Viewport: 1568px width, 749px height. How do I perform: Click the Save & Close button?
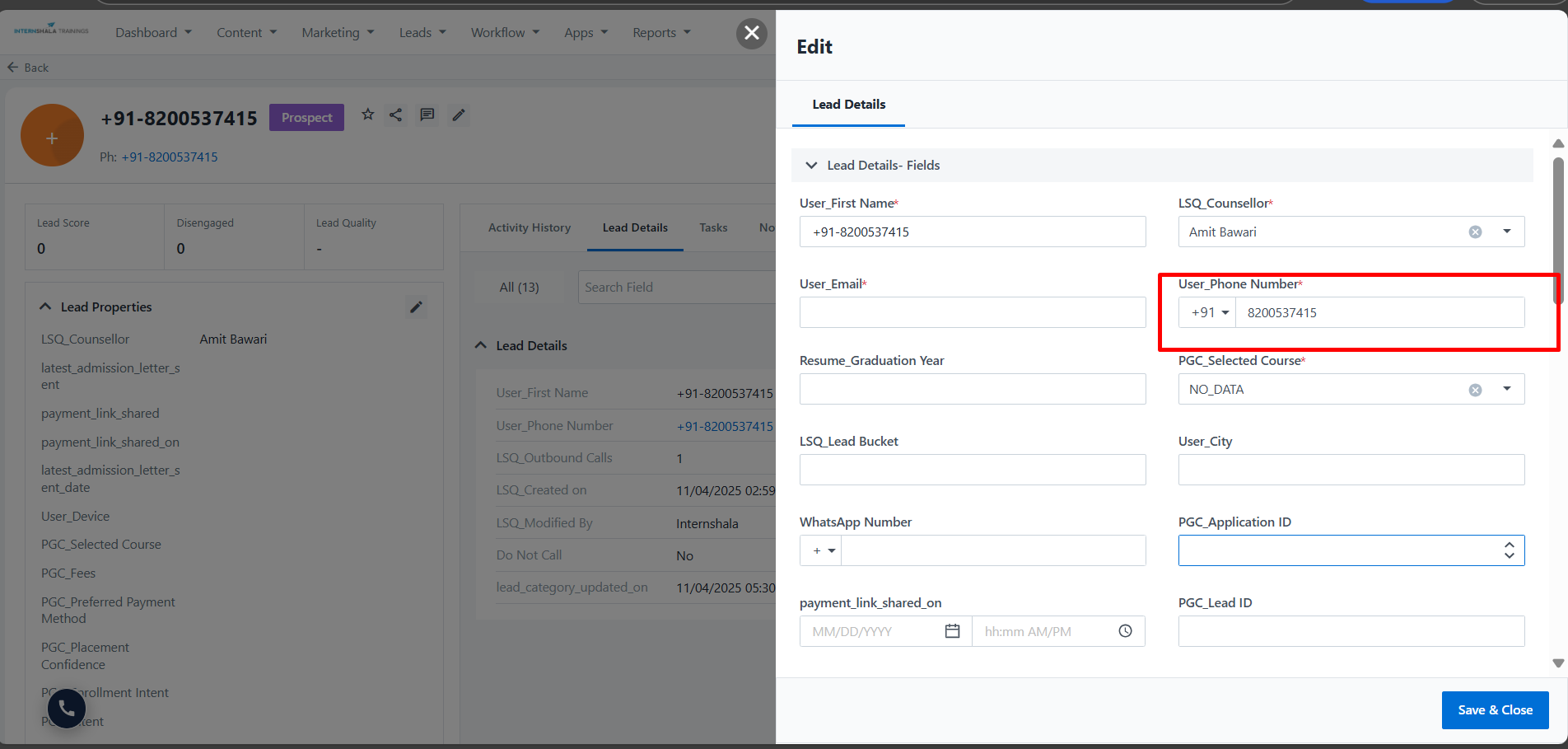click(1495, 710)
